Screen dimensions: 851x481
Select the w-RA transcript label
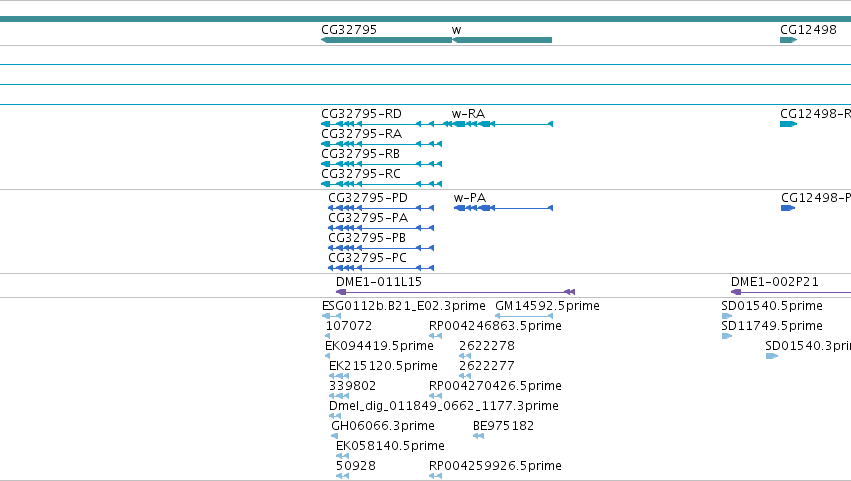click(468, 114)
